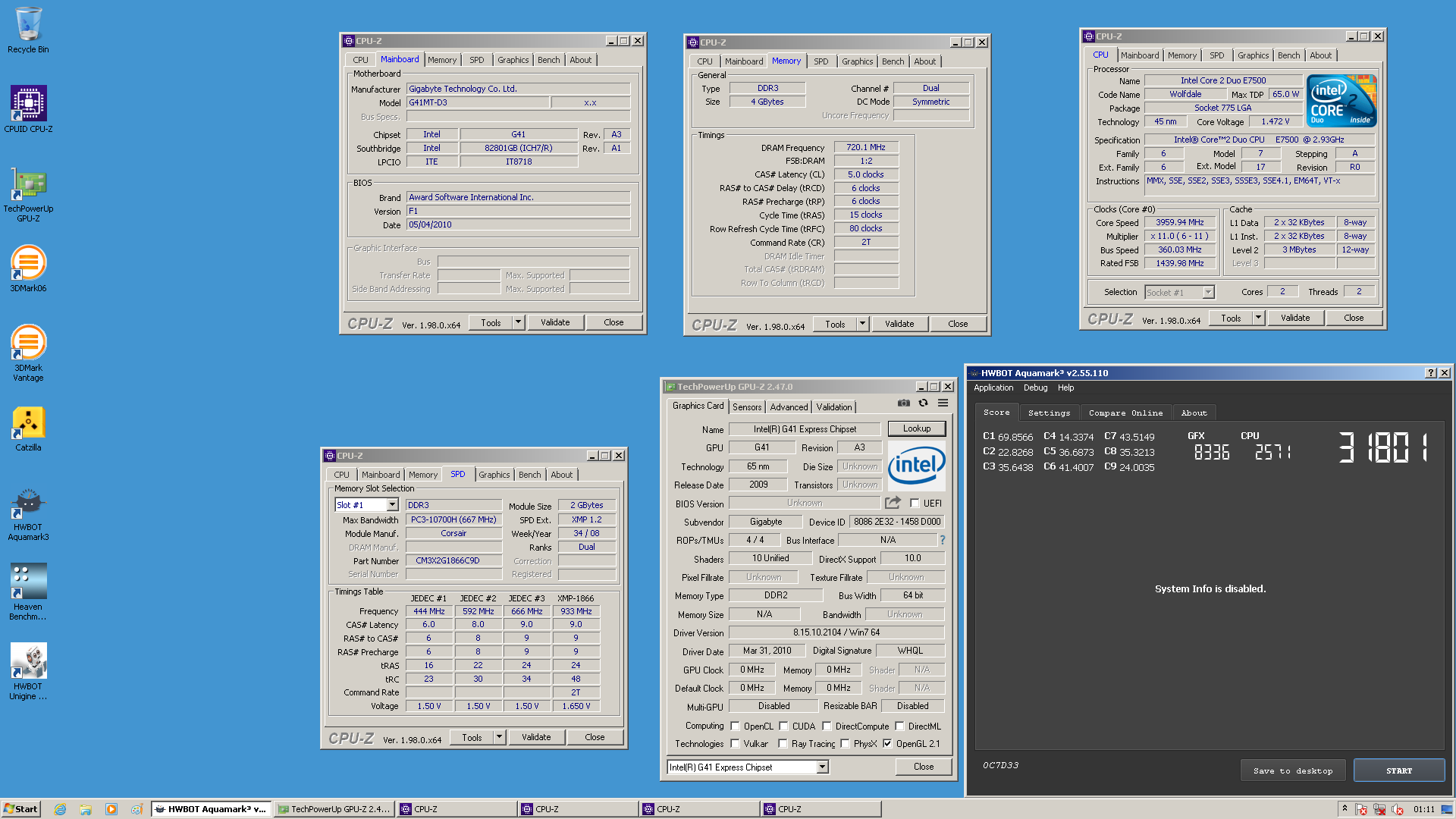Open the Socket #1 selection dropdown
This screenshot has width=1456, height=819.
[x=1179, y=292]
